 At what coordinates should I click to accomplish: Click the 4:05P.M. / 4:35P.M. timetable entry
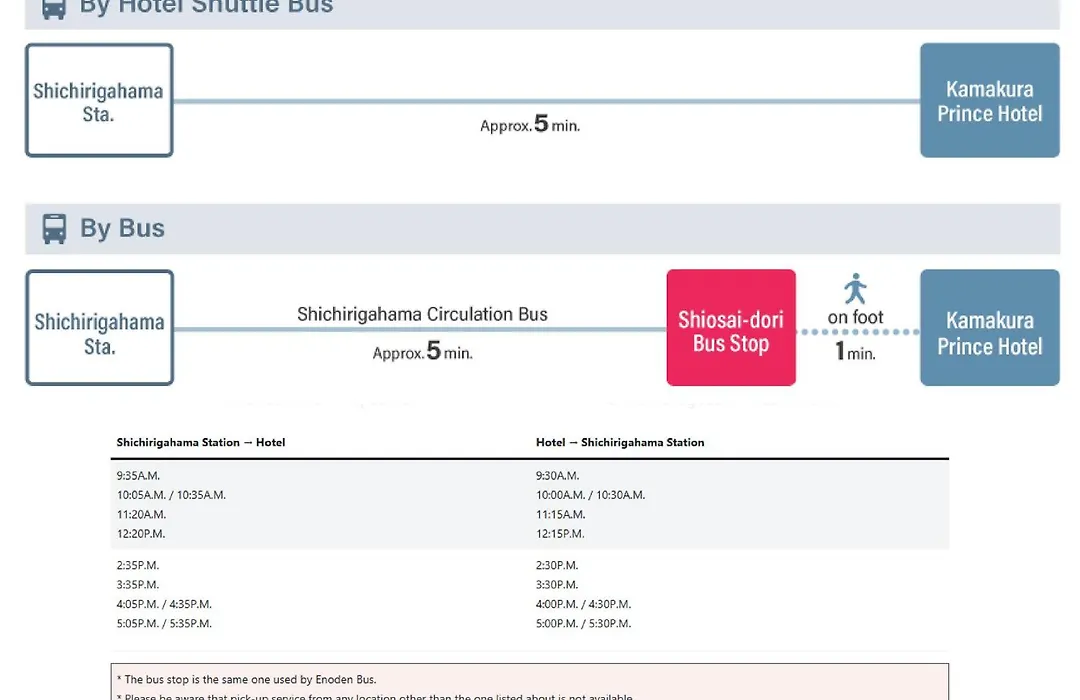164,604
